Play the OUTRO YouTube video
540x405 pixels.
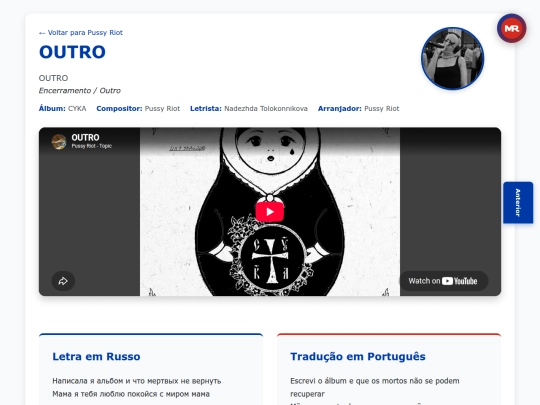click(x=270, y=211)
